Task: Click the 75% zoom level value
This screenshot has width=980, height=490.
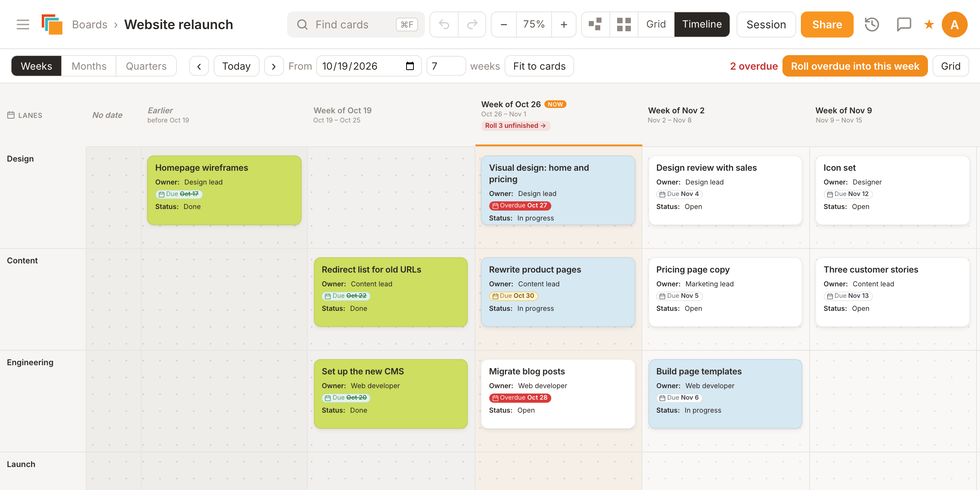Action: 534,24
